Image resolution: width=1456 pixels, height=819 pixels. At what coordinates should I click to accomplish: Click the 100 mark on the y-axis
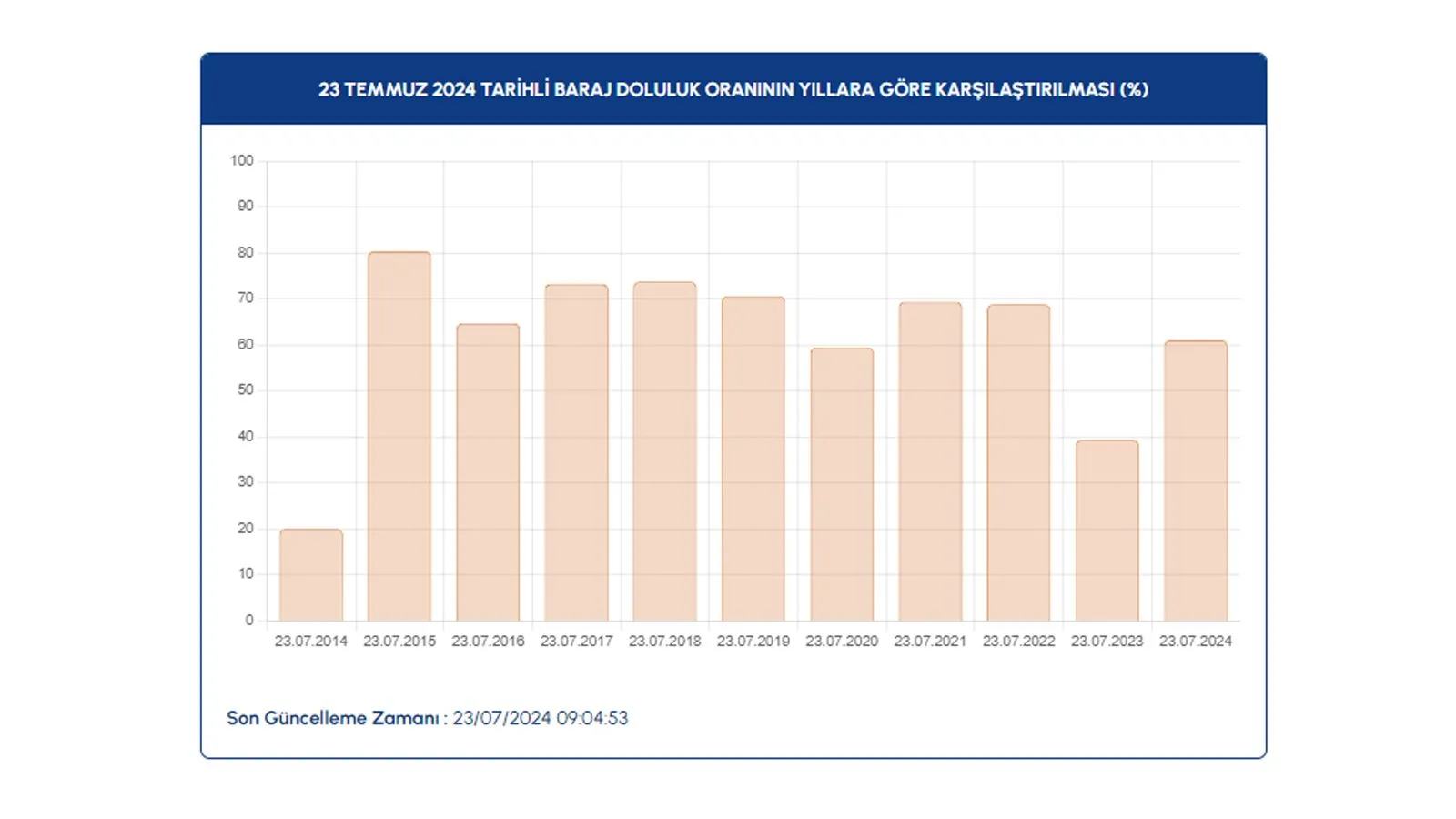point(241,160)
